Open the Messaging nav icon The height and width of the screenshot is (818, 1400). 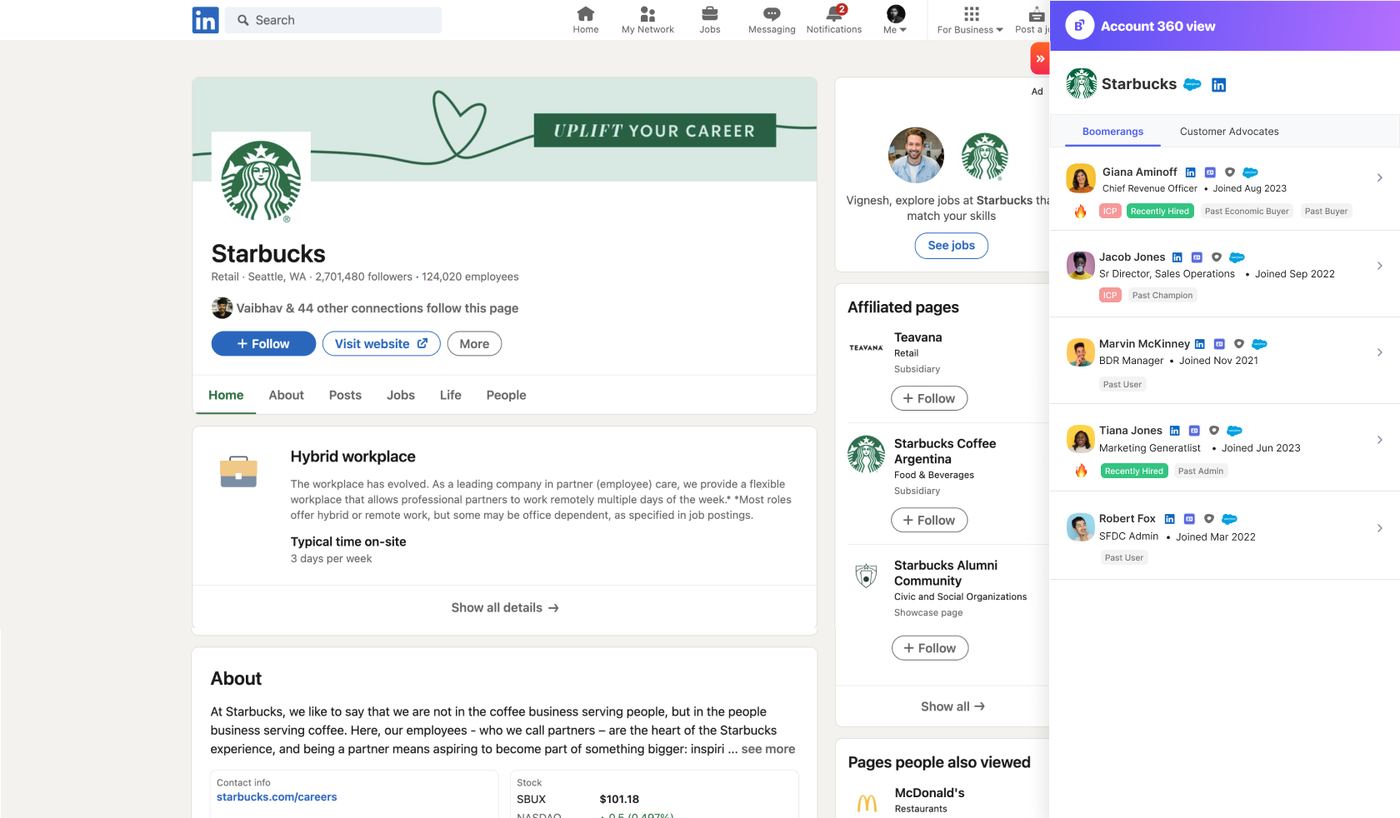(772, 20)
